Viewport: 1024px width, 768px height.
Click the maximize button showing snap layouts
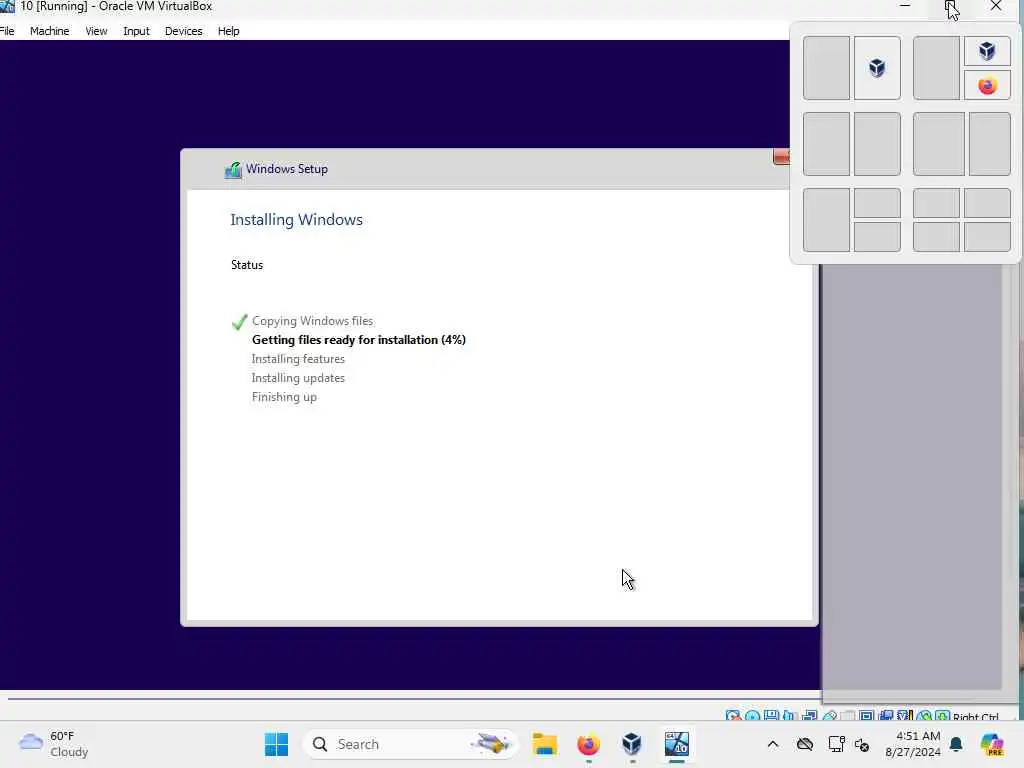pos(950,7)
